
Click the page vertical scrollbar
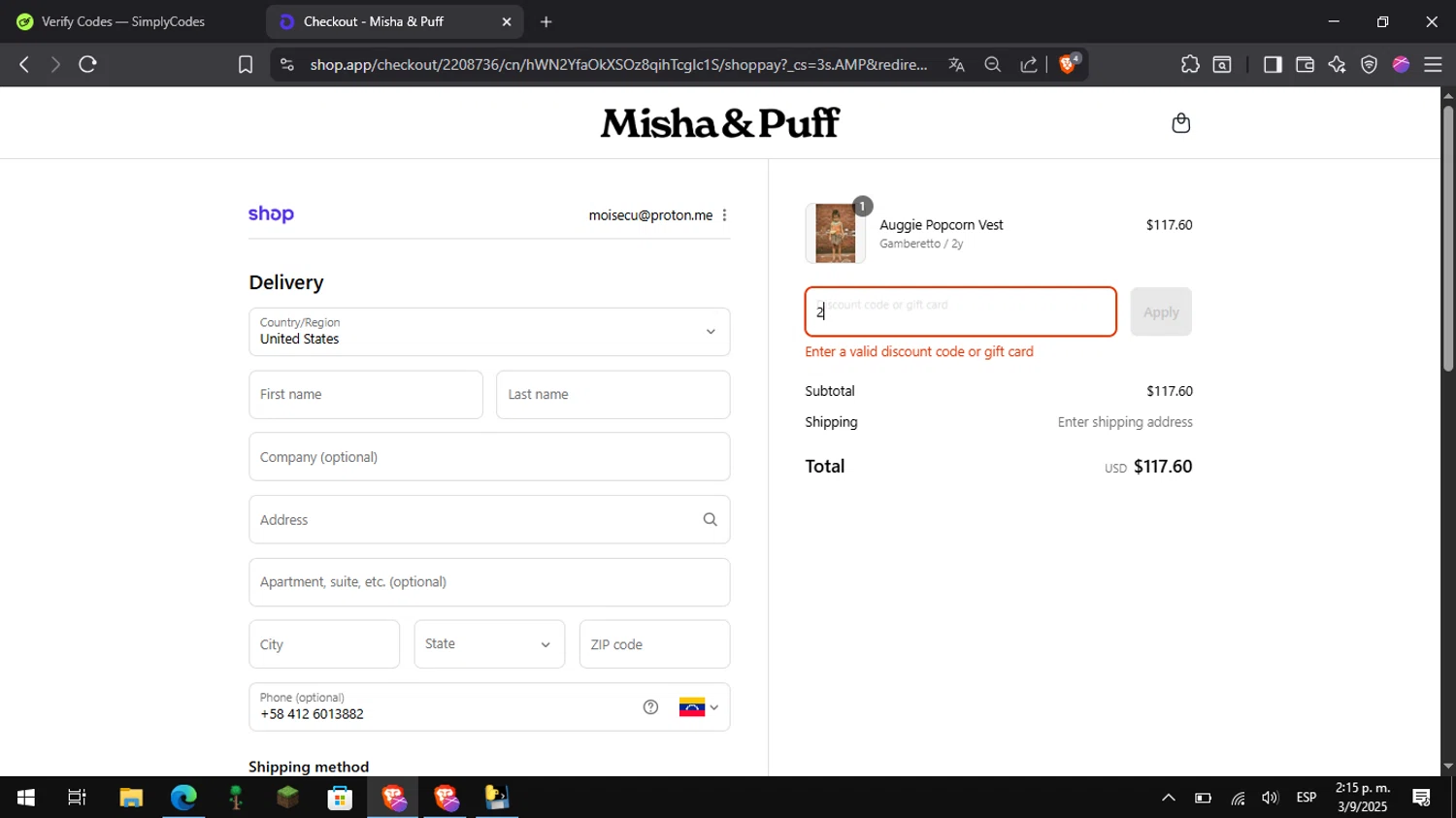[x=1448, y=239]
